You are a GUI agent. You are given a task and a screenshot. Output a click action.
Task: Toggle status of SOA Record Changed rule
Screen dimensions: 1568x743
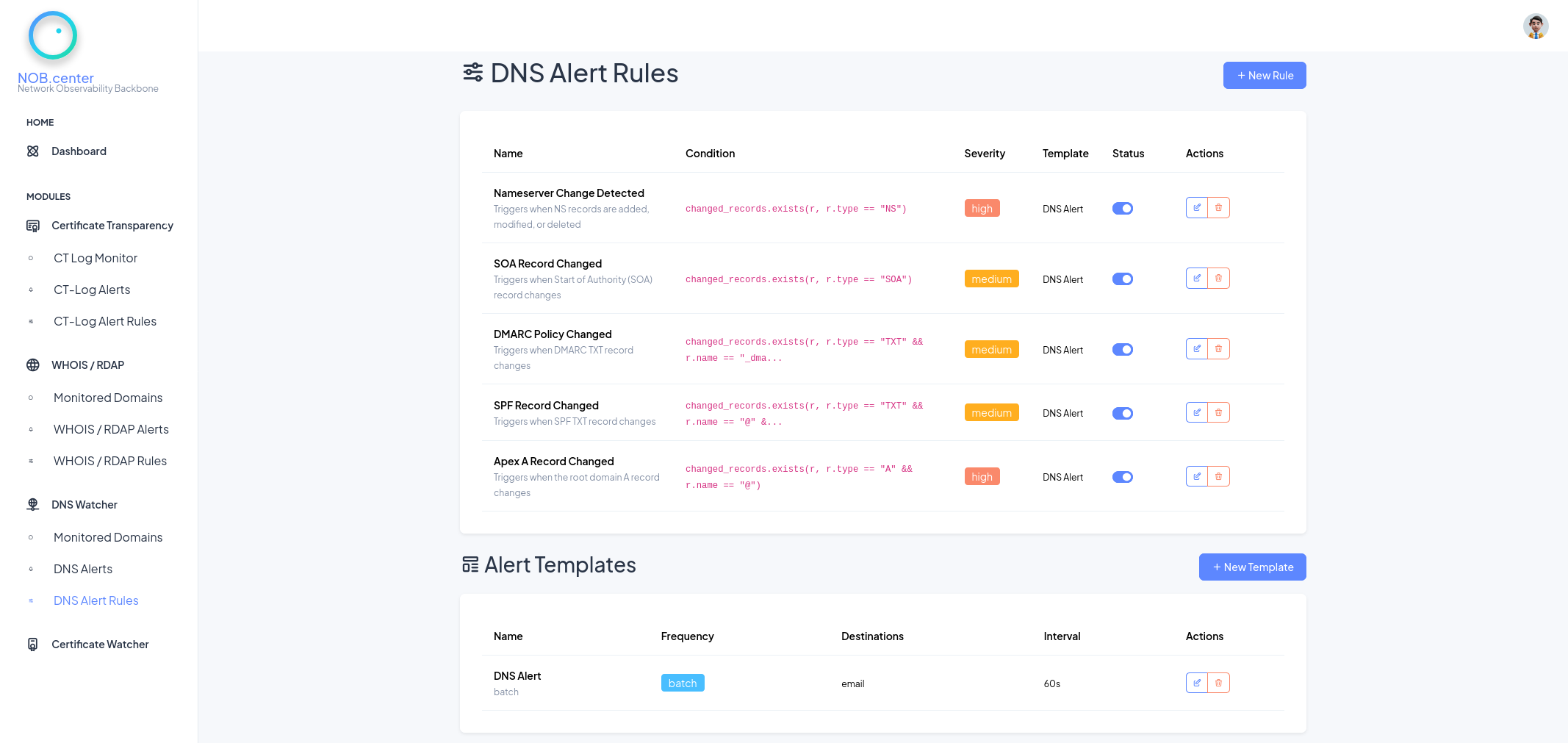pyautogui.click(x=1122, y=279)
